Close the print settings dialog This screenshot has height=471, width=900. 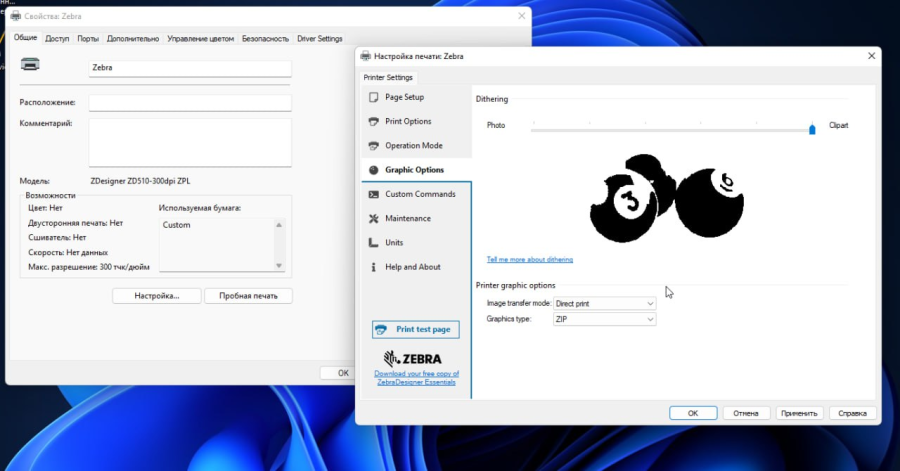[x=871, y=56]
